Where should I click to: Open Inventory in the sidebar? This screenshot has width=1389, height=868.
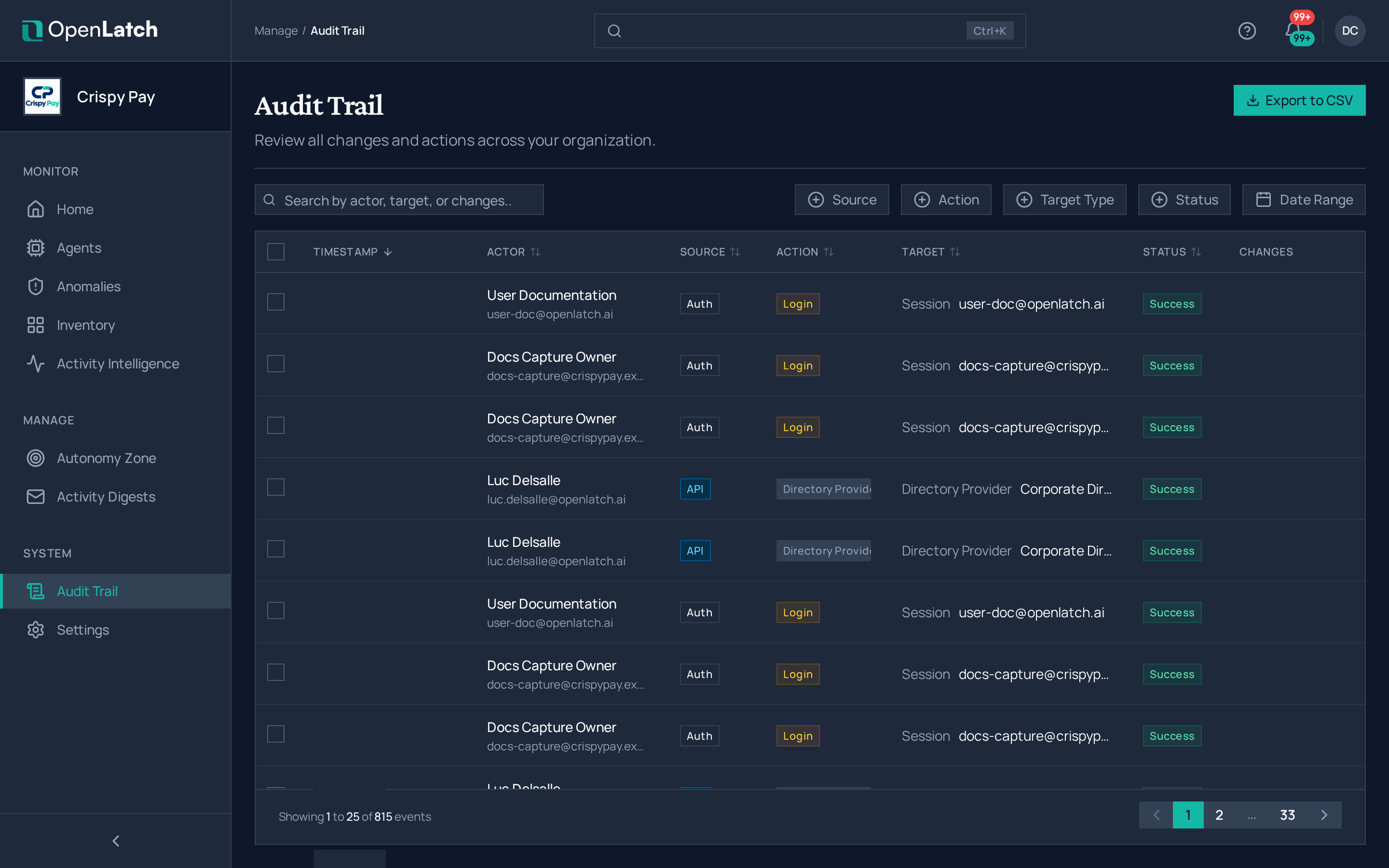click(x=115, y=325)
